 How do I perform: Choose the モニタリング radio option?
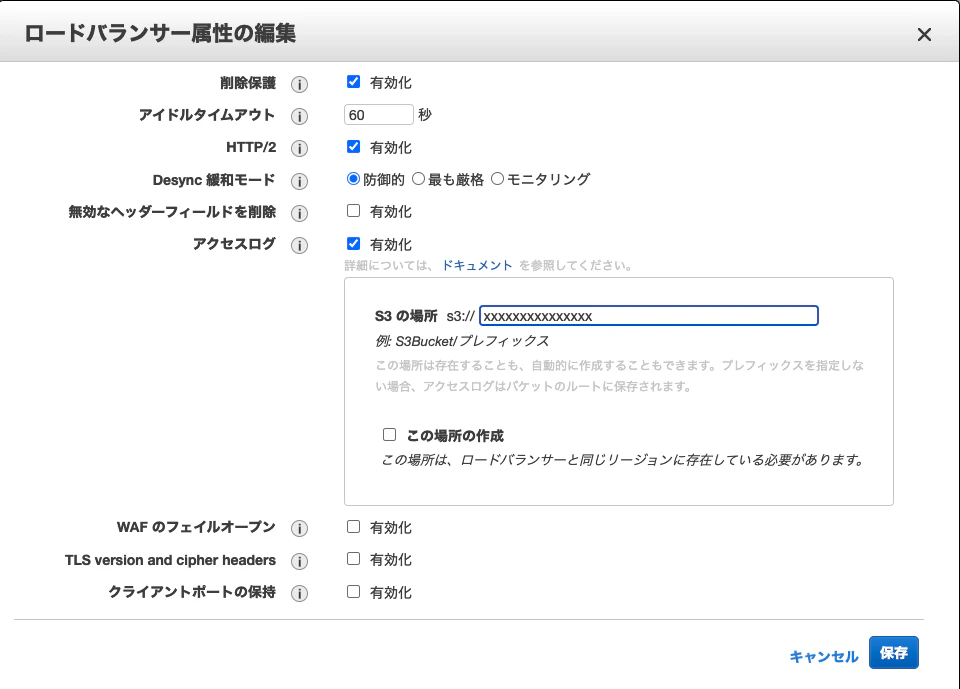(x=498, y=179)
